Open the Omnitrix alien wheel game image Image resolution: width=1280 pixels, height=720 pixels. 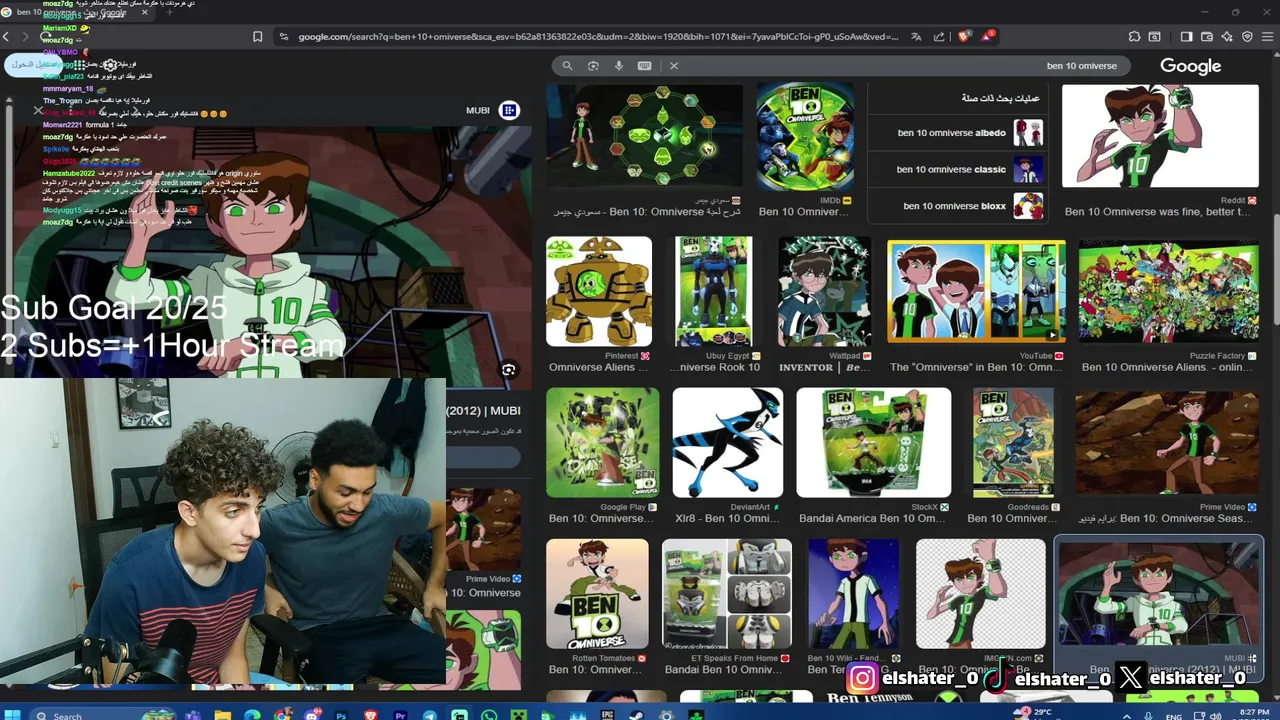tap(644, 138)
